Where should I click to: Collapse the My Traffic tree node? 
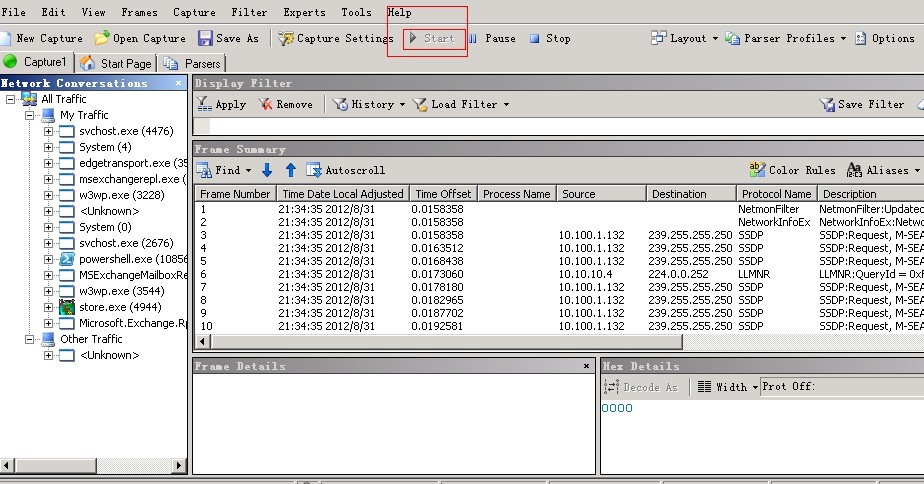tap(29, 115)
